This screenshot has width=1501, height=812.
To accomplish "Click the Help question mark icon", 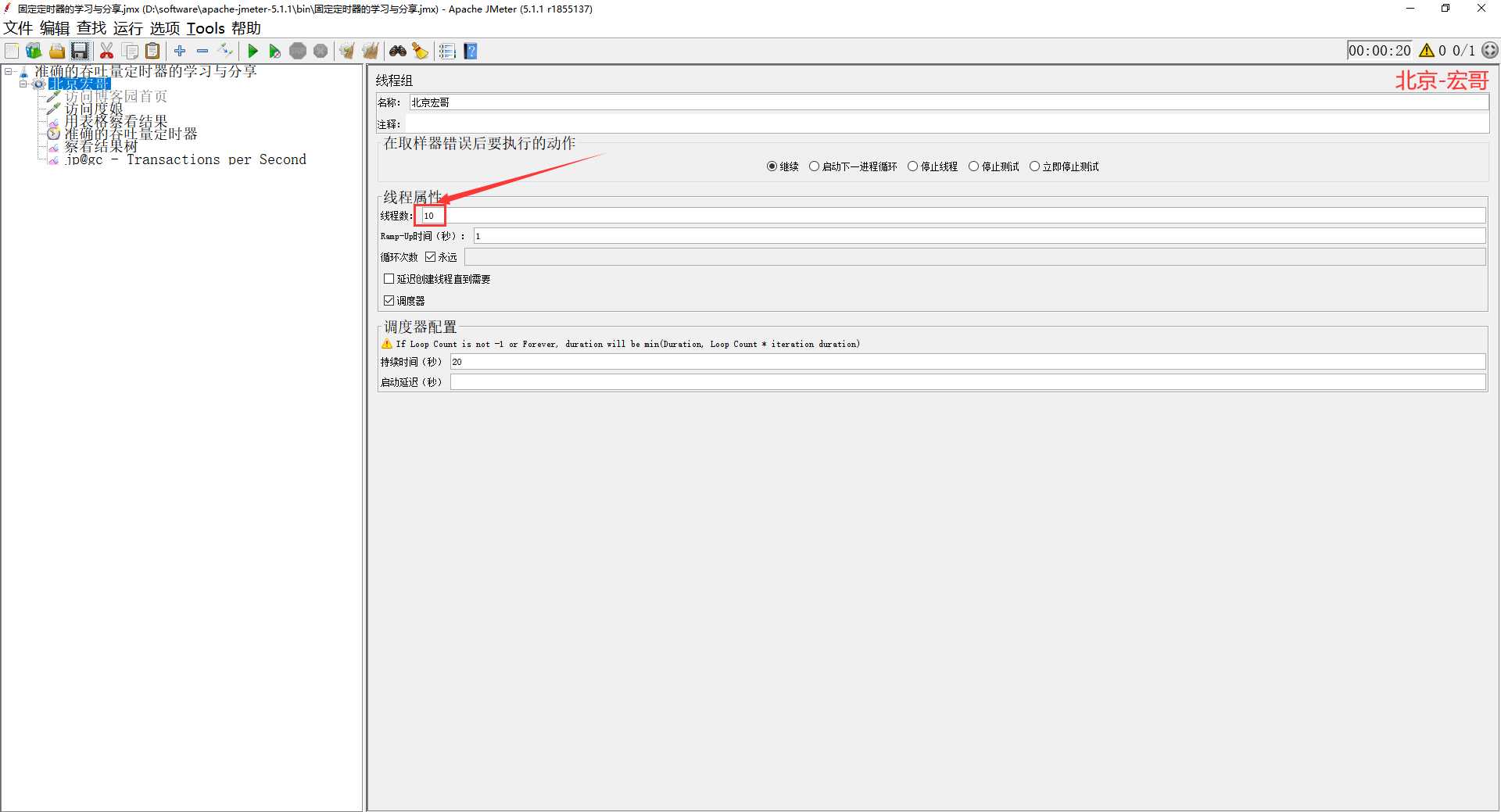I will click(471, 51).
